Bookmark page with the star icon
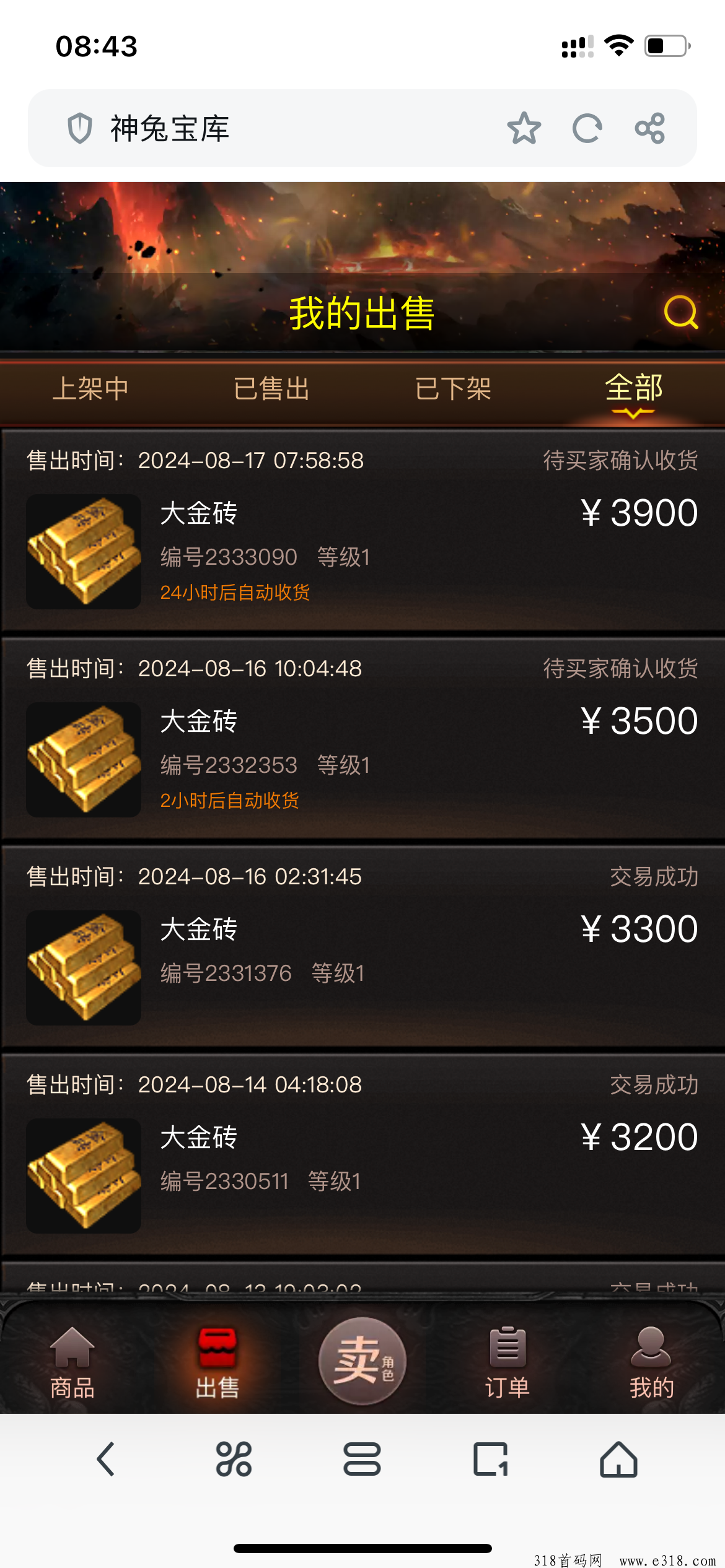Image resolution: width=725 pixels, height=1568 pixels. click(x=524, y=128)
